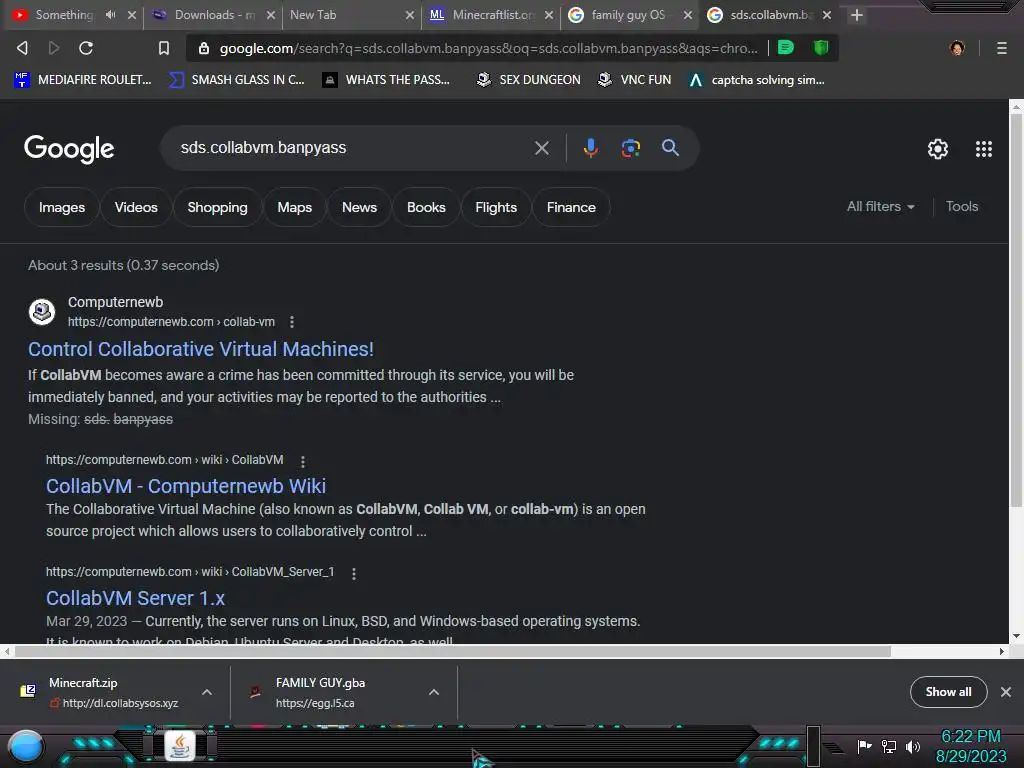
Task: Click the Computernewb site favicon
Action: coord(42,312)
